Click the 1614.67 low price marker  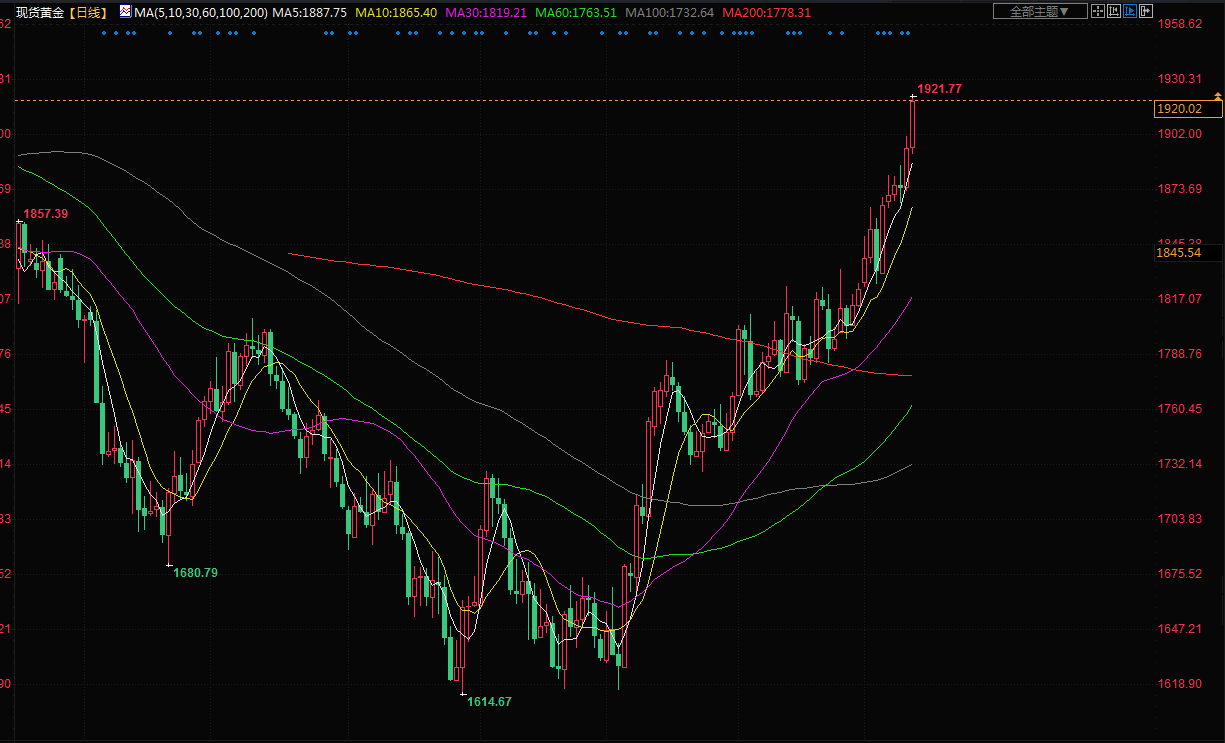(489, 702)
